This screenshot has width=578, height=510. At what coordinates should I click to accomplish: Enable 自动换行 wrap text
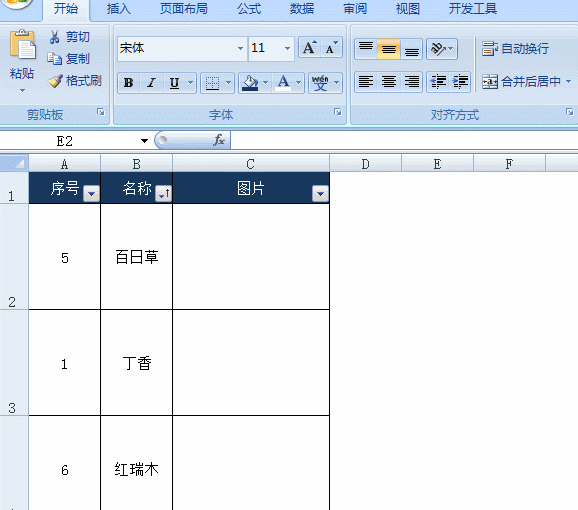pos(515,49)
